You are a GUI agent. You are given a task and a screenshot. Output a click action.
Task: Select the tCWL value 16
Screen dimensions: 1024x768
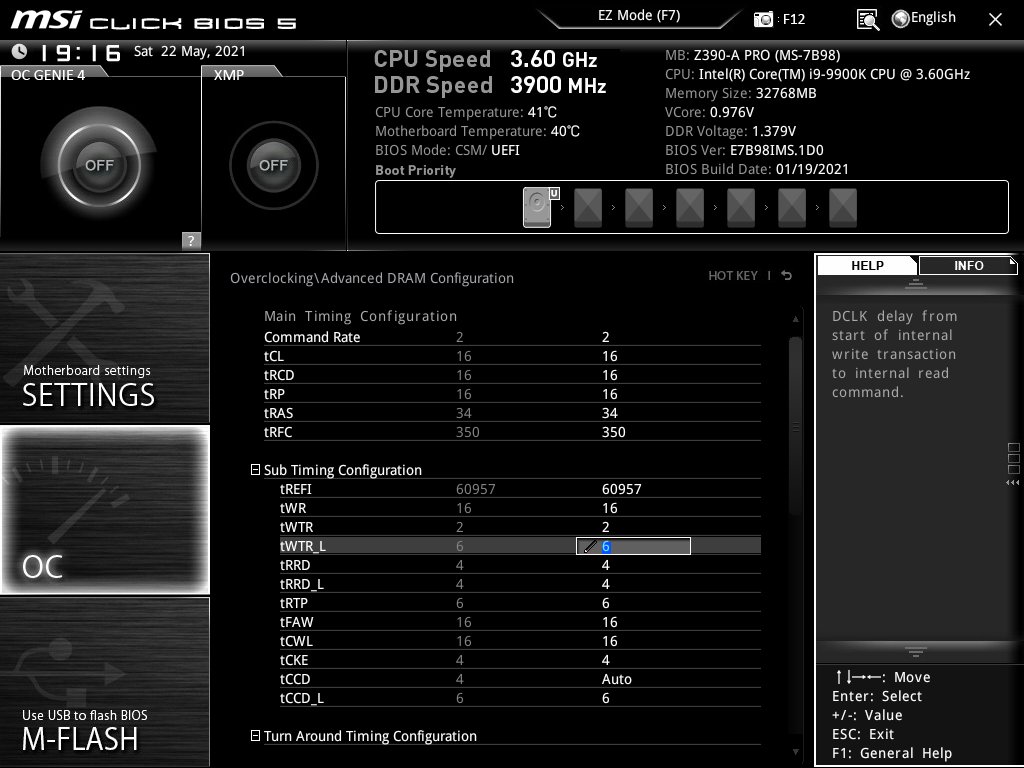609,641
